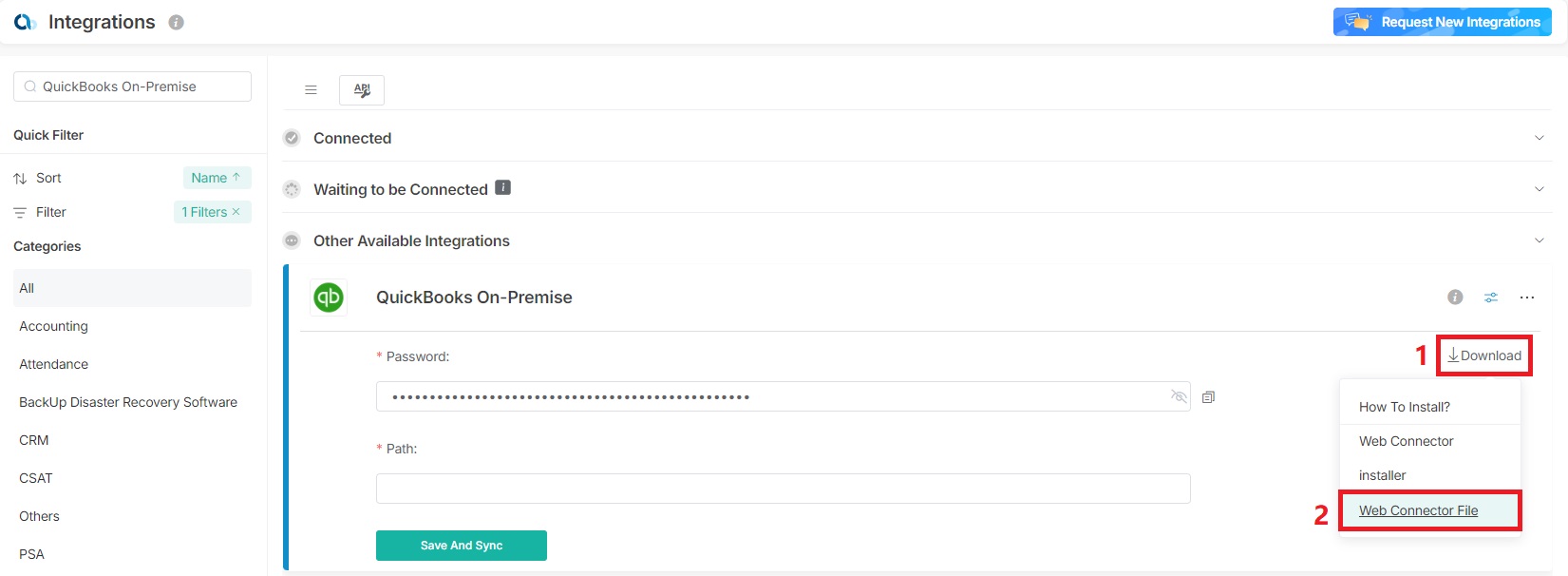This screenshot has width=1568, height=576.
Task: Remove the 1 Filters tag
Action: point(236,212)
